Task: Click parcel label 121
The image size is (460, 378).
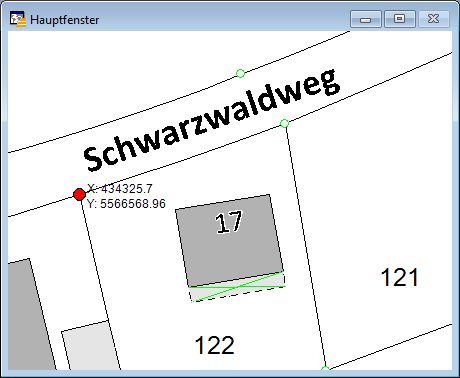Action: coord(399,277)
